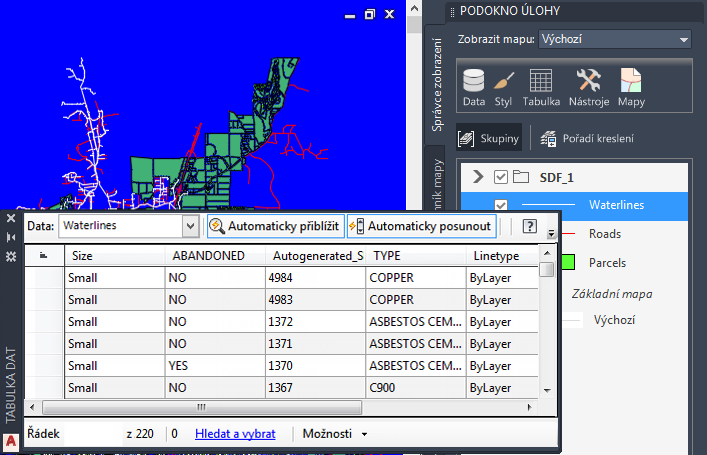
Task: Toggle the SDF_1 group checkbox
Action: click(501, 177)
